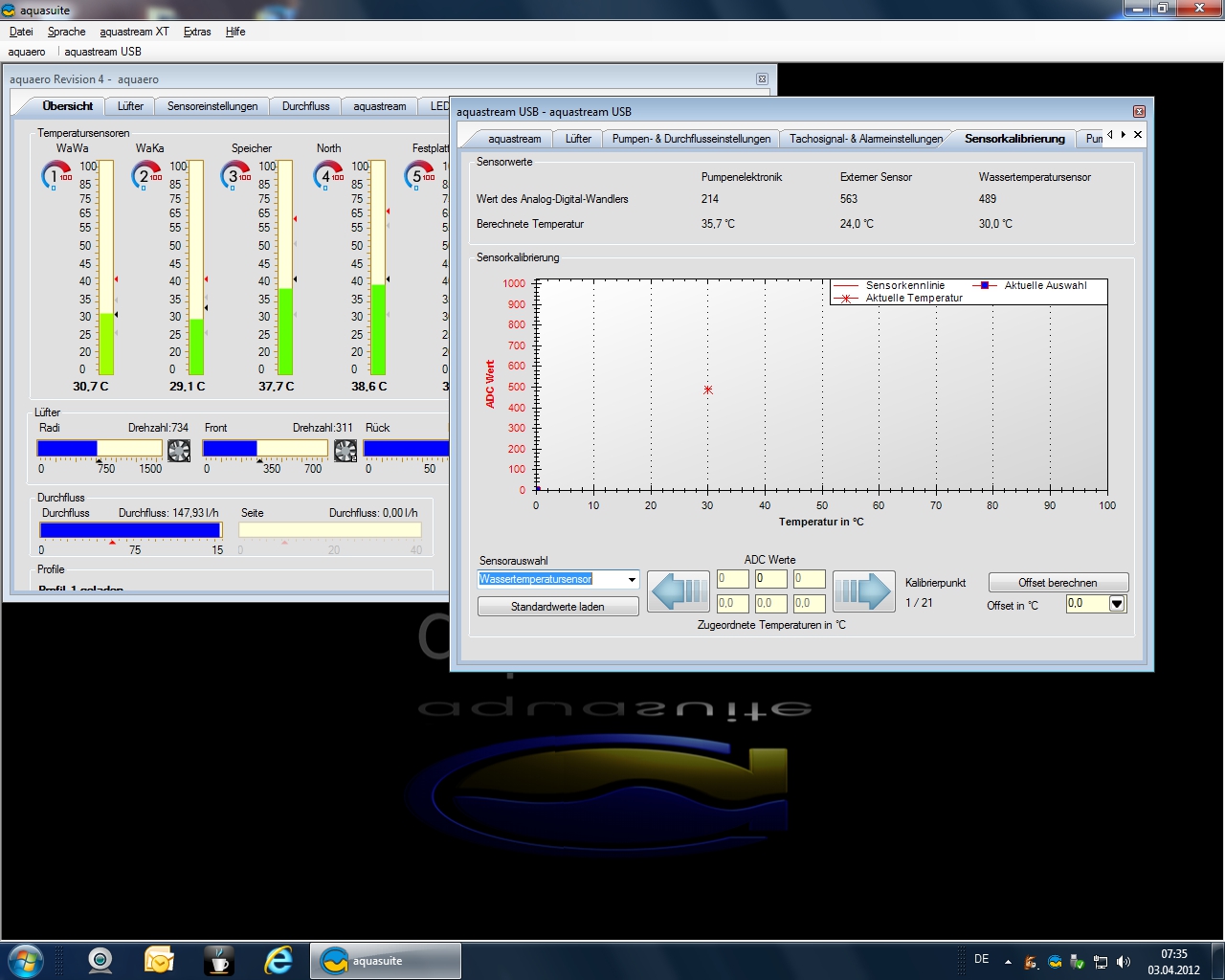Click the Radi fan icon
Viewport: 1225px width, 980px height.
(x=179, y=450)
